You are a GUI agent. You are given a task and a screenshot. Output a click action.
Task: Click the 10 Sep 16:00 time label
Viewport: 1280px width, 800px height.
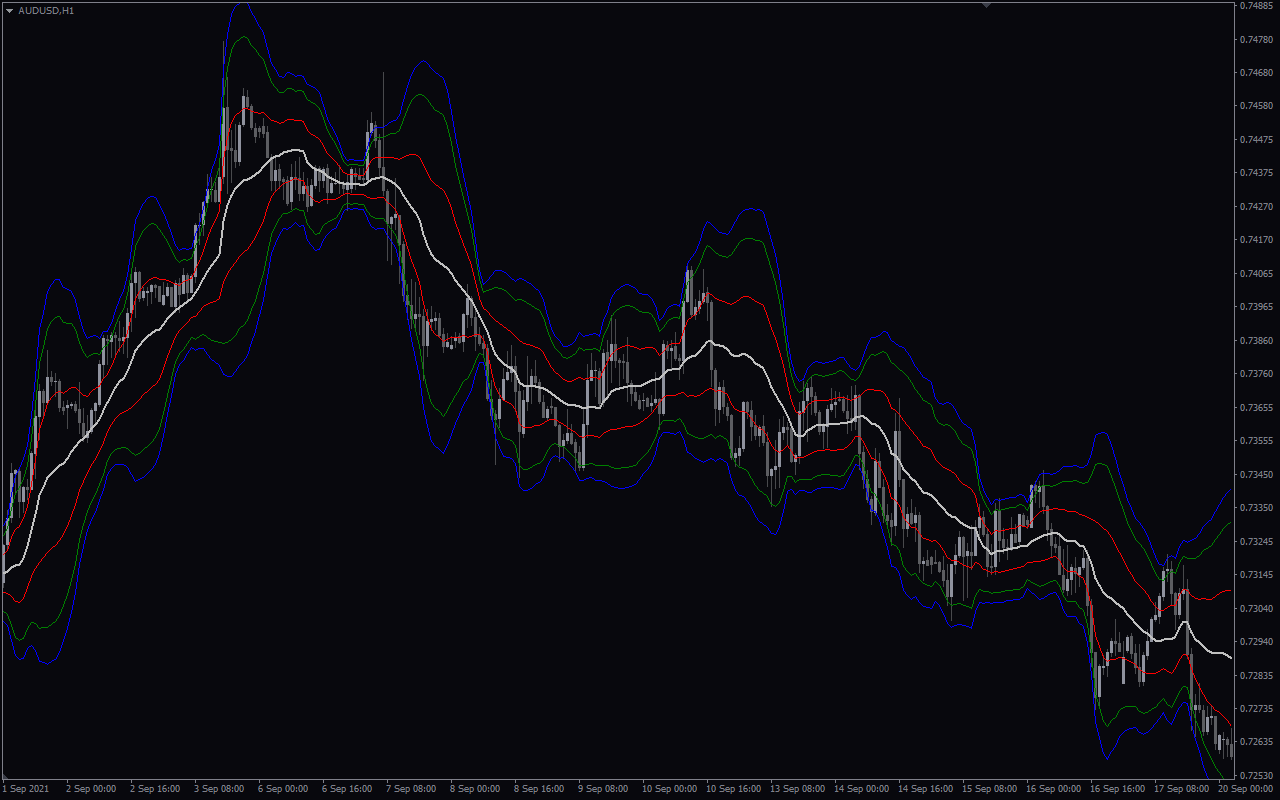[734, 789]
